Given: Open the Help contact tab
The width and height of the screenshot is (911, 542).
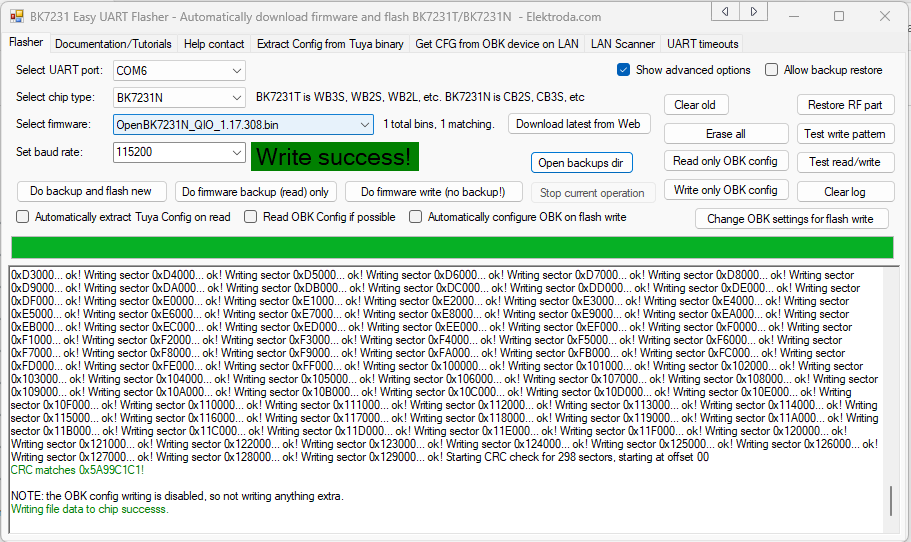Looking at the screenshot, I should [214, 44].
